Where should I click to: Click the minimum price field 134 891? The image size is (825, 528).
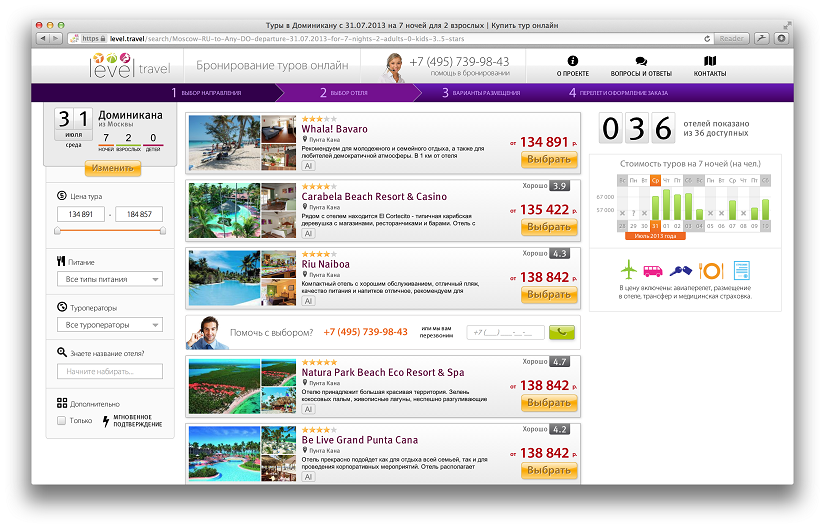81,214
